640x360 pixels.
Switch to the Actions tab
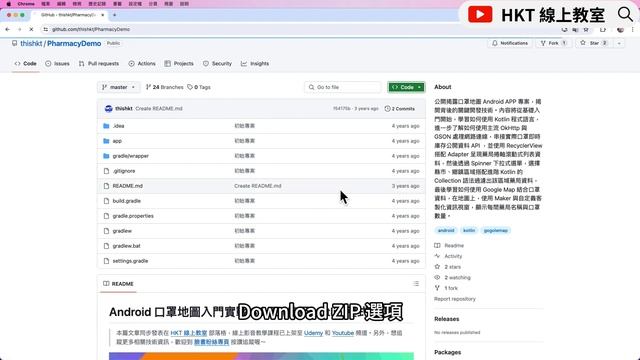(142, 64)
